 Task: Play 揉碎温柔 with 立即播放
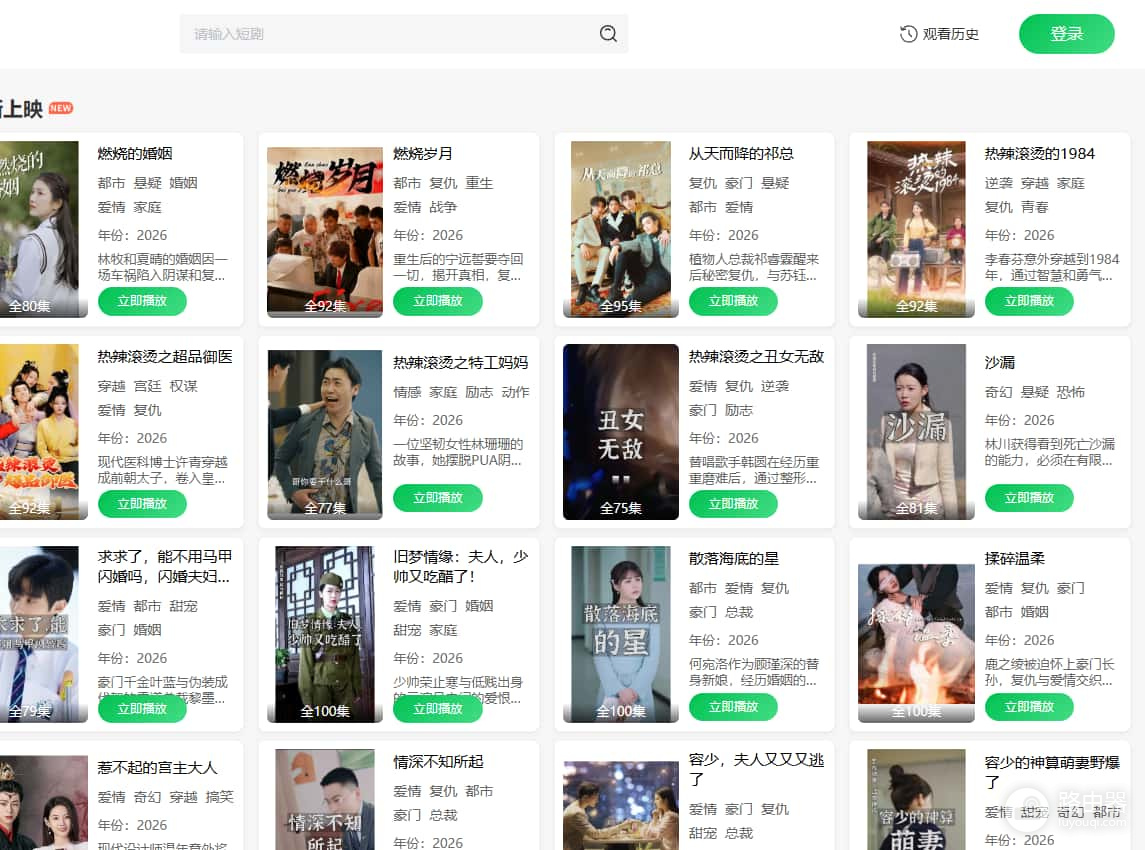click(1029, 707)
